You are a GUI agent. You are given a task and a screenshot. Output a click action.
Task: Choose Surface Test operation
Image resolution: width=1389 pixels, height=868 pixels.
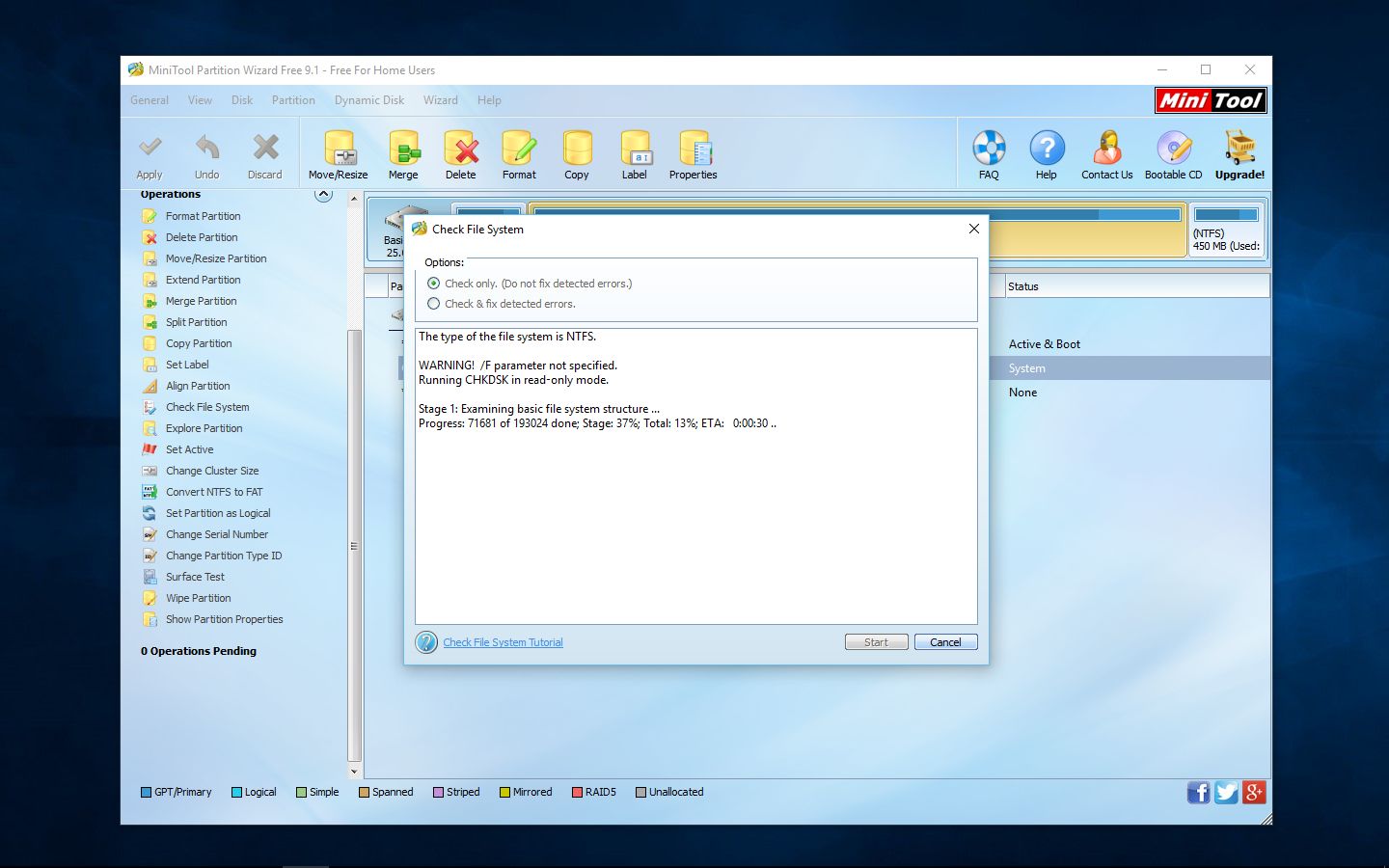[x=195, y=577]
